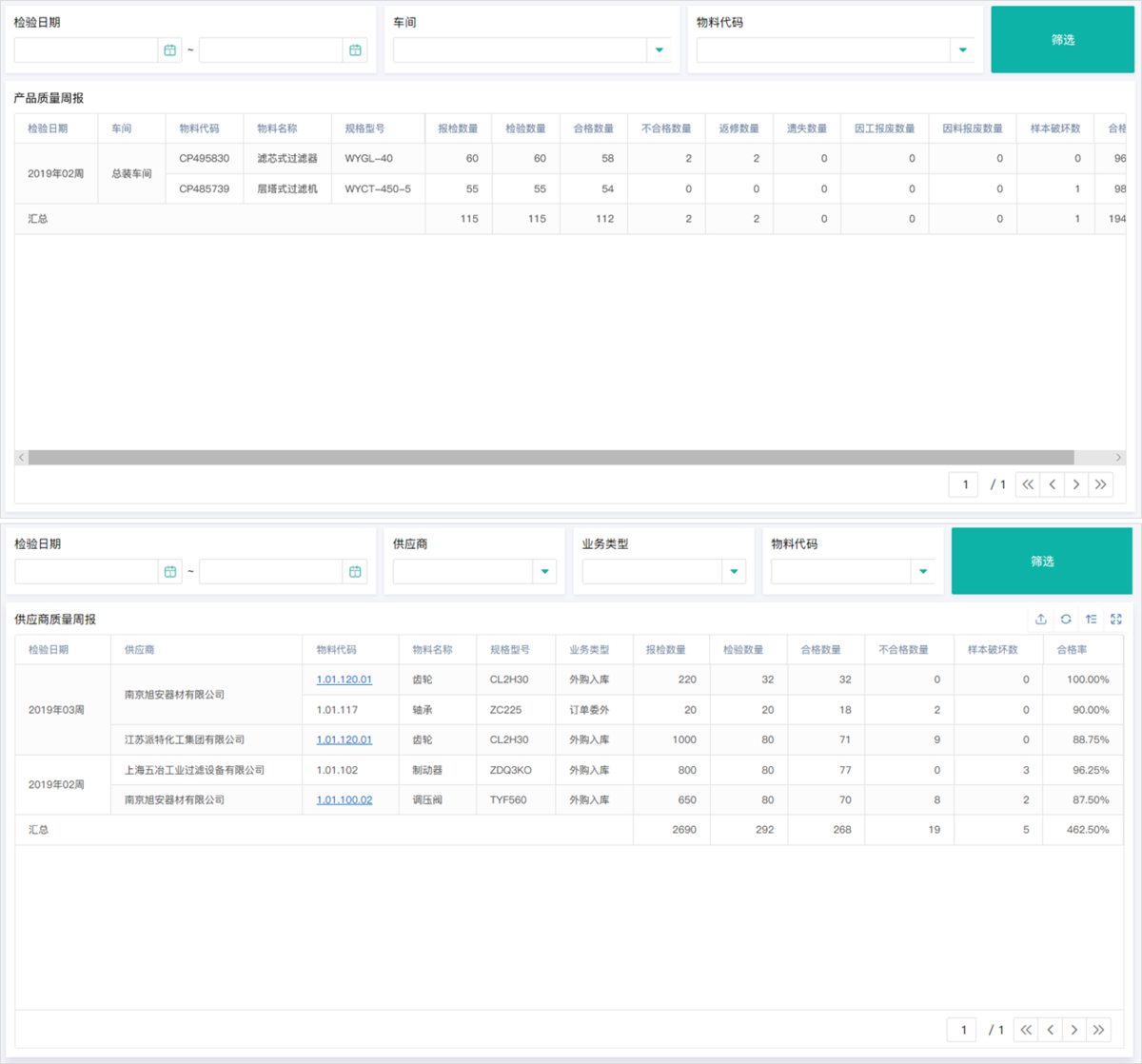
Task: Click the top 筛选 button
Action: [x=1062, y=40]
